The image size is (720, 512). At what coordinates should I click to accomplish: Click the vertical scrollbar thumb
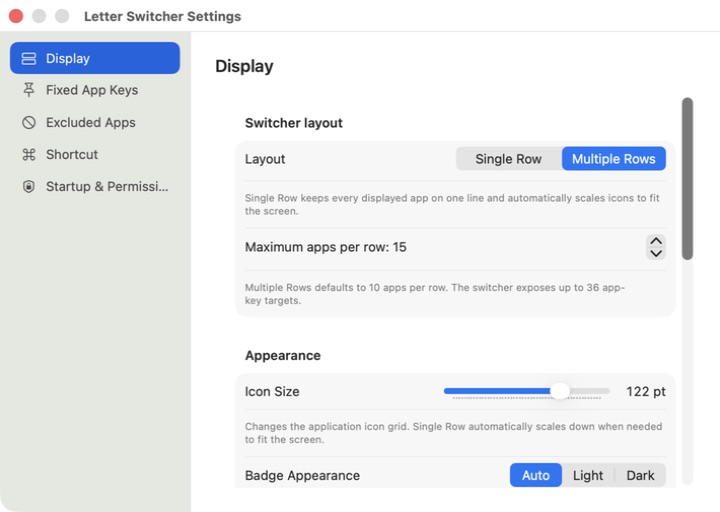tap(687, 179)
